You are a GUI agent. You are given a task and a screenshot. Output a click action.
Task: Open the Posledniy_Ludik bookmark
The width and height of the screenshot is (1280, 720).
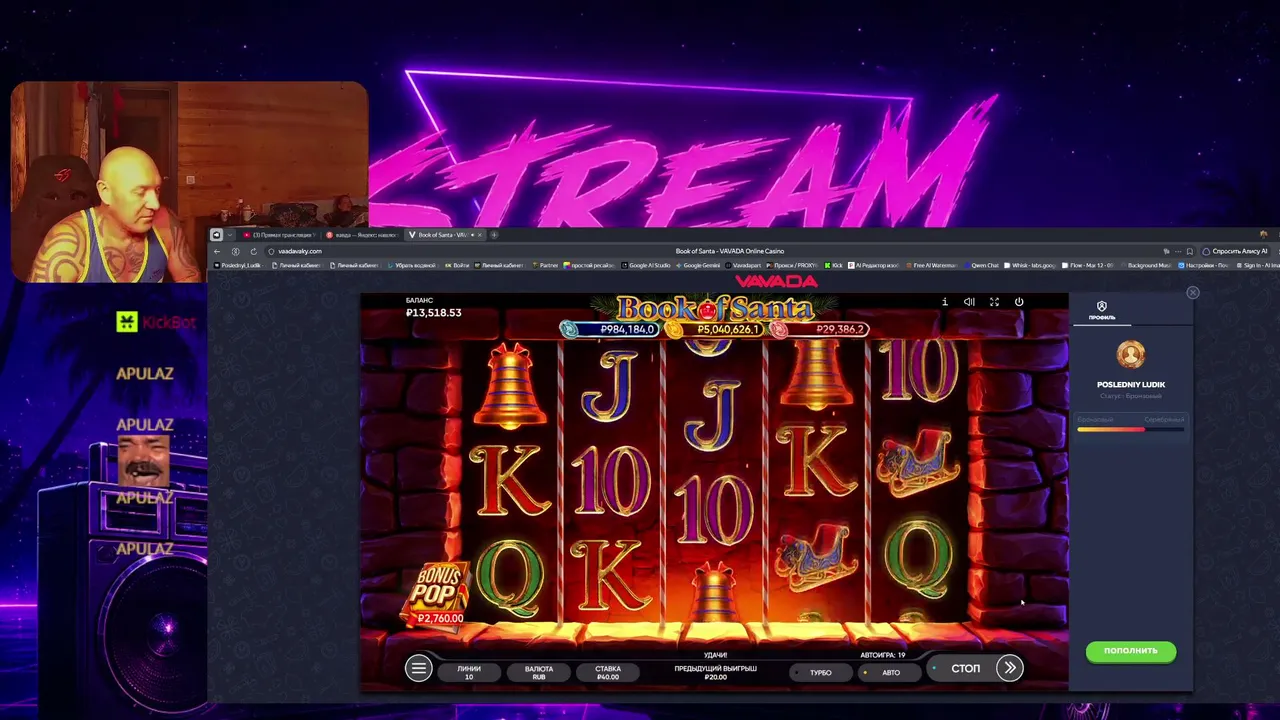click(239, 265)
